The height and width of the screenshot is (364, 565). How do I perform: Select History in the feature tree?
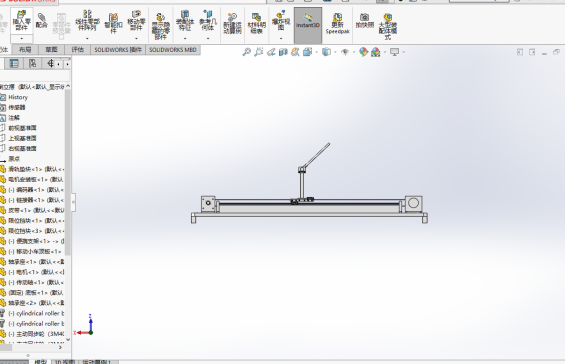point(18,97)
